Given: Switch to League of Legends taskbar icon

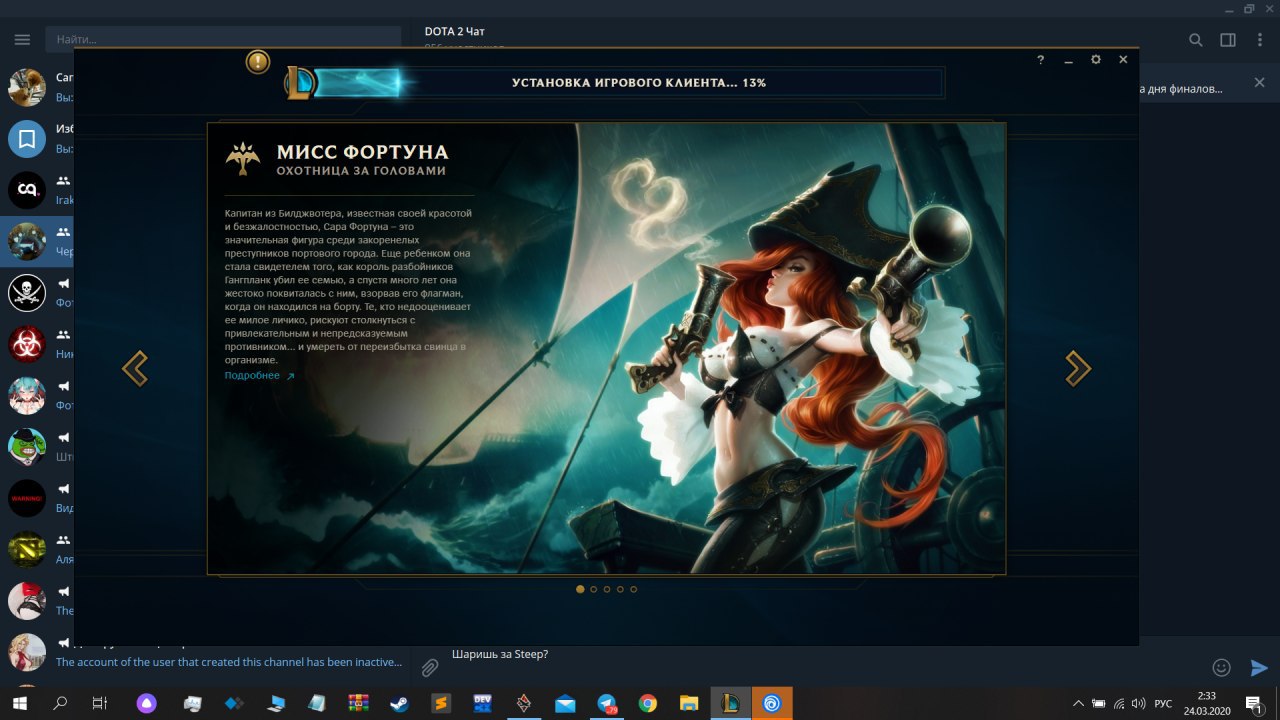Looking at the screenshot, I should [x=731, y=703].
